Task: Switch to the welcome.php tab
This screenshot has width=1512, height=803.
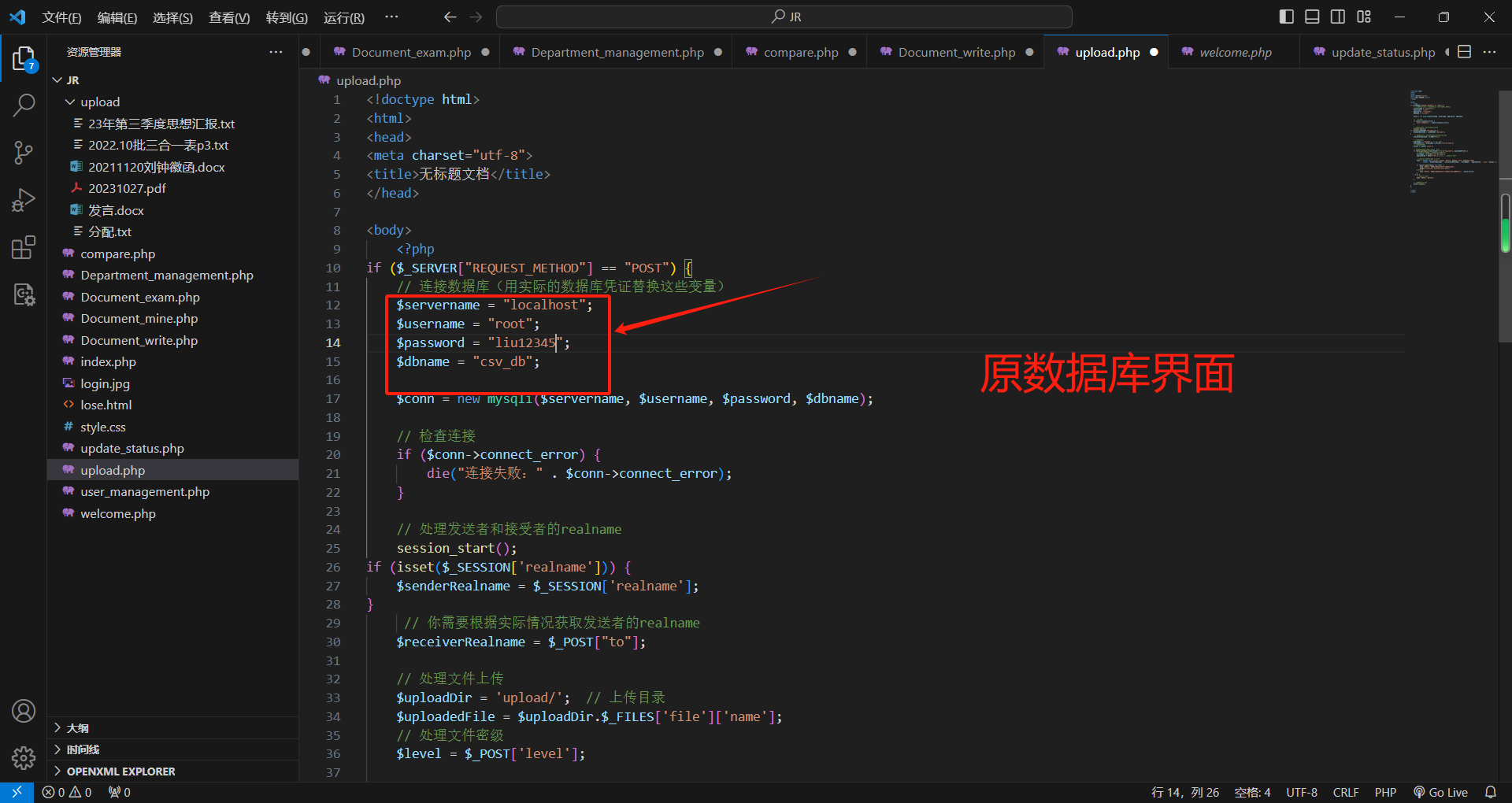Action: click(x=1236, y=52)
